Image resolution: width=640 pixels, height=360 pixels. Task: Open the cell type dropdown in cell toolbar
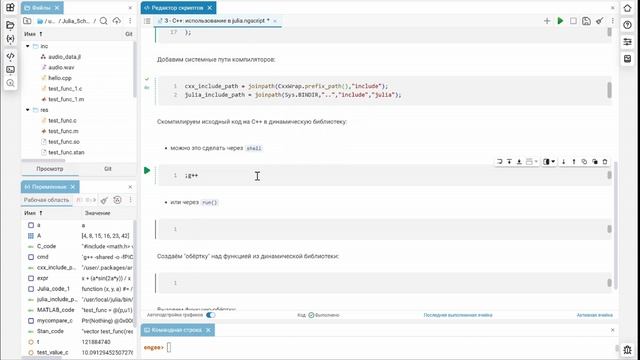(x=531, y=162)
